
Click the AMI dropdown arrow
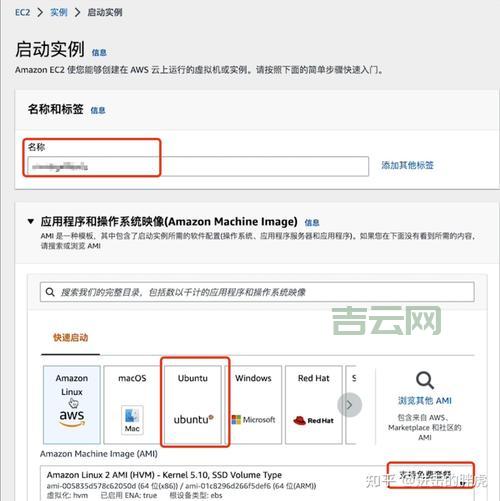[463, 483]
